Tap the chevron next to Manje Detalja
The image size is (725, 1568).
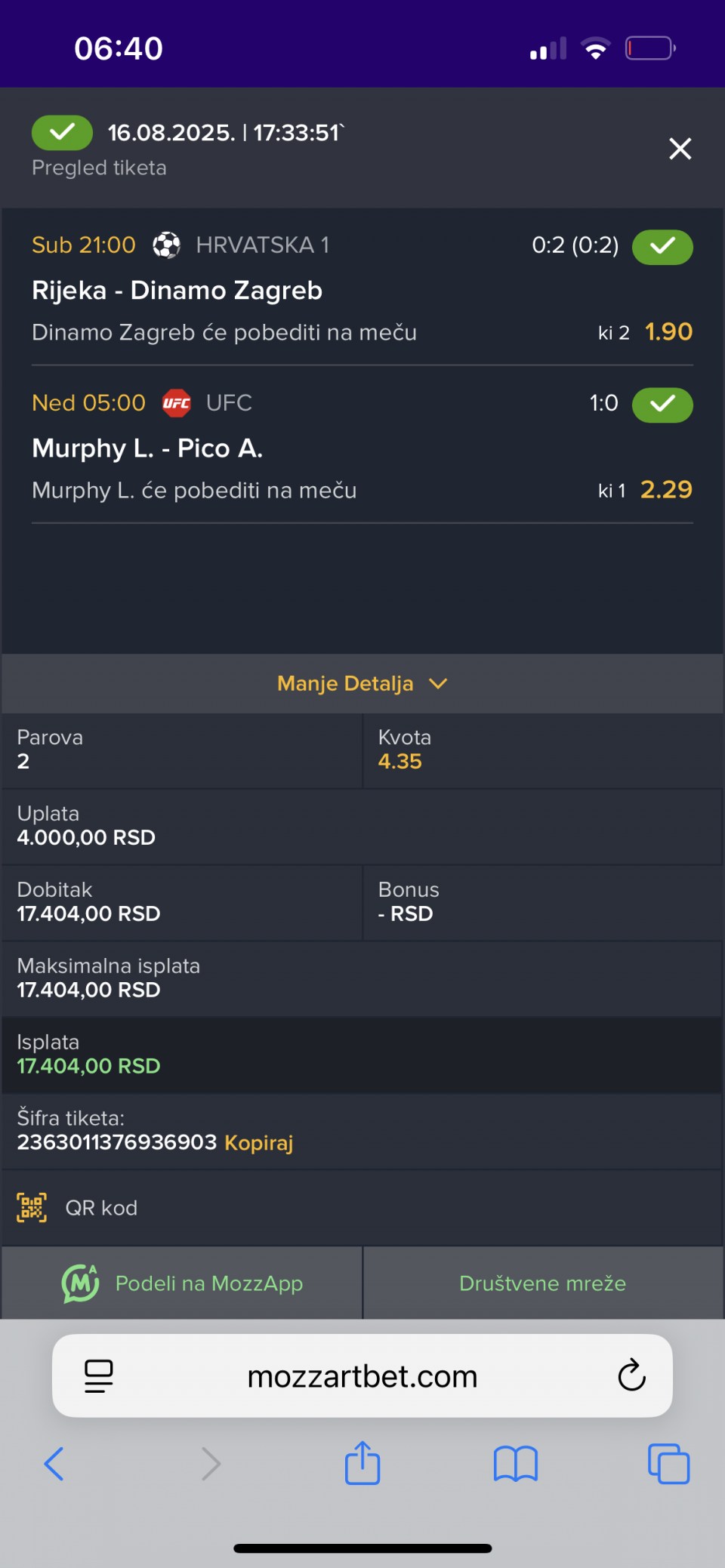[438, 683]
